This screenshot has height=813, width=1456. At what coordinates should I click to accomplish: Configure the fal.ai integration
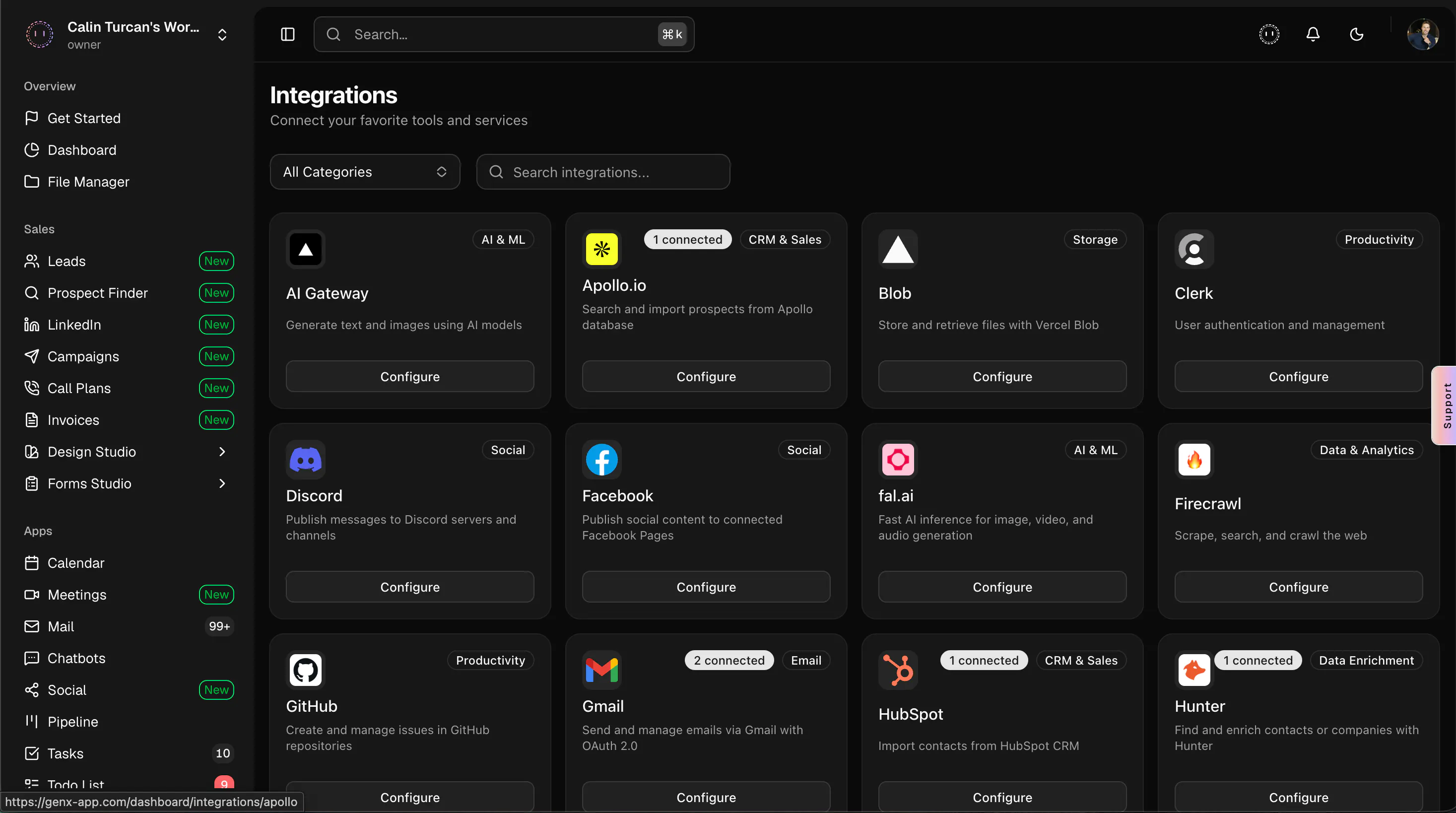pos(1002,587)
